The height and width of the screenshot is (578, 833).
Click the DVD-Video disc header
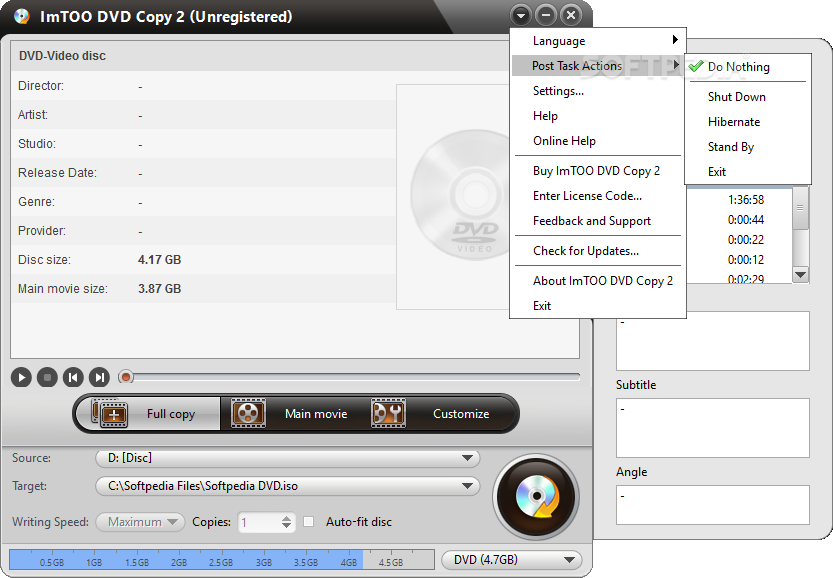click(62, 56)
